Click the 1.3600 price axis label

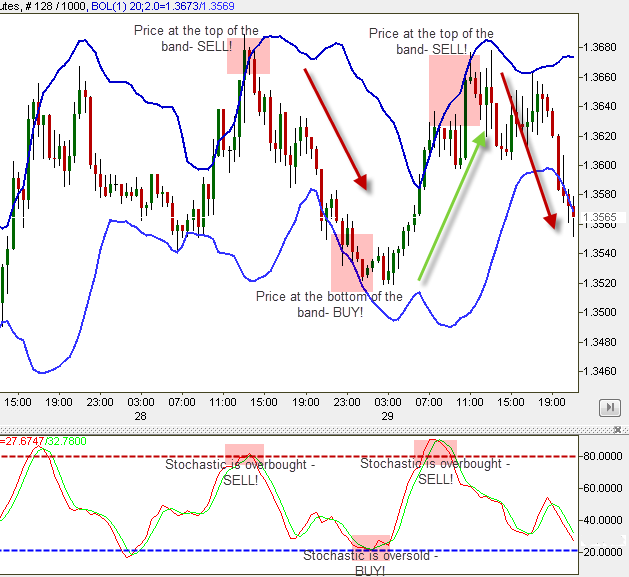point(599,165)
